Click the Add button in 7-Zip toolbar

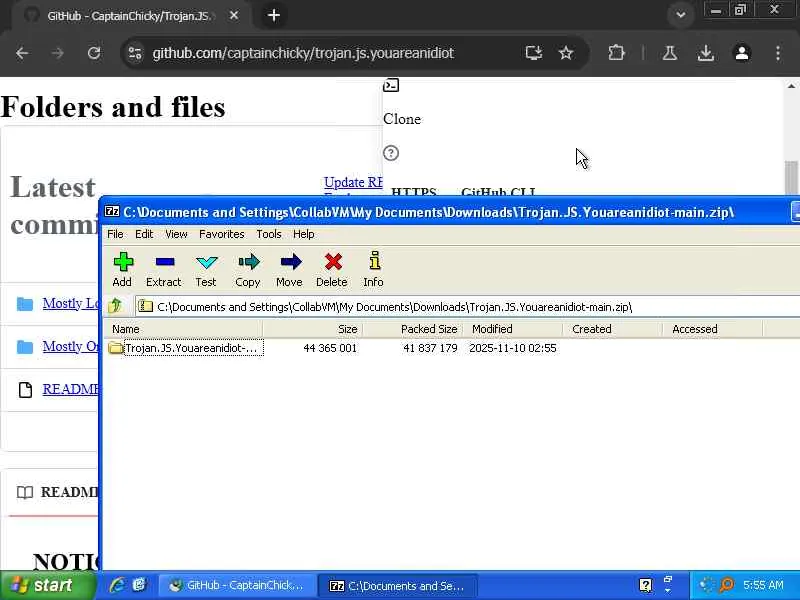click(122, 269)
